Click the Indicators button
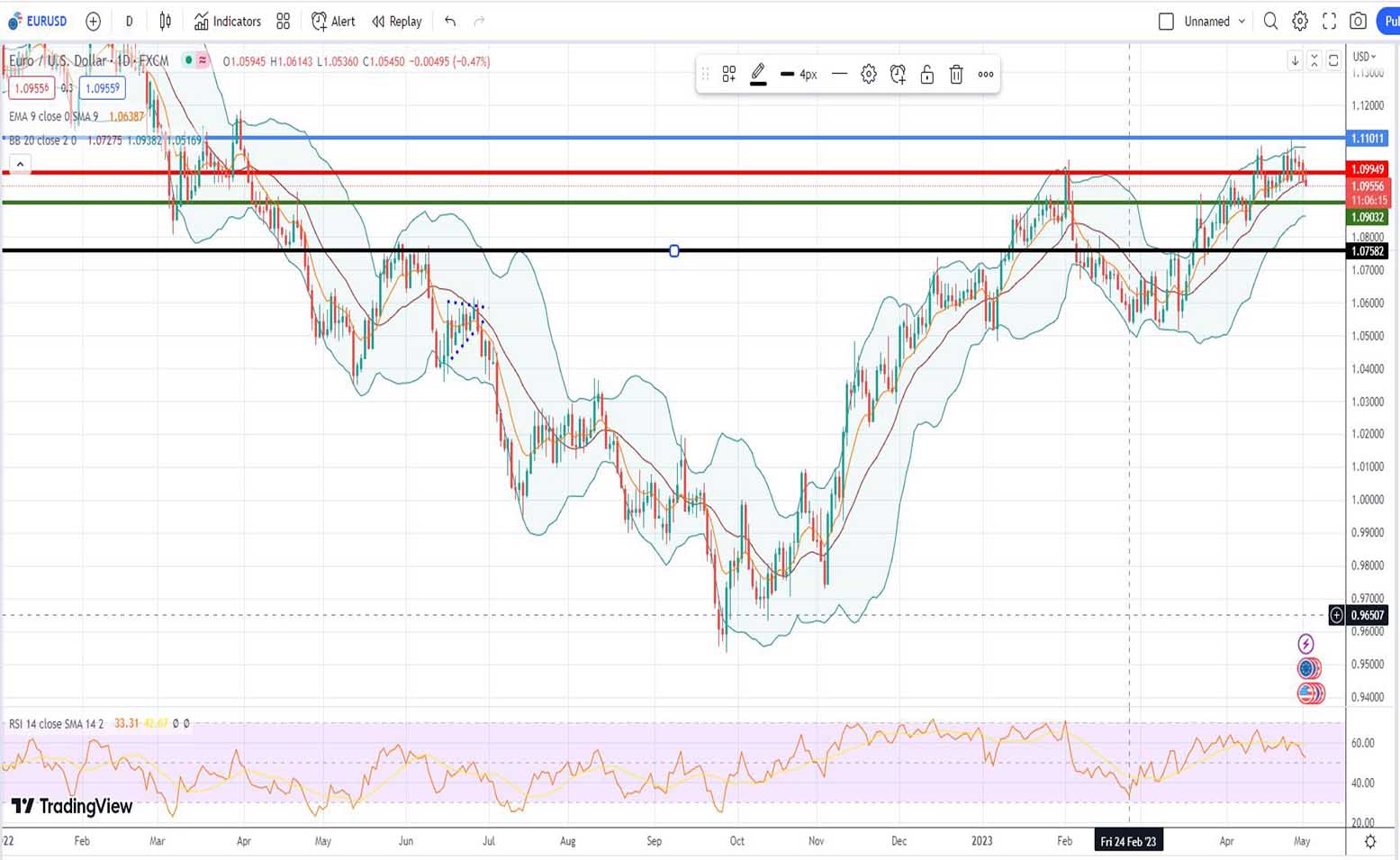The width and height of the screenshot is (1400, 860). pos(227,21)
